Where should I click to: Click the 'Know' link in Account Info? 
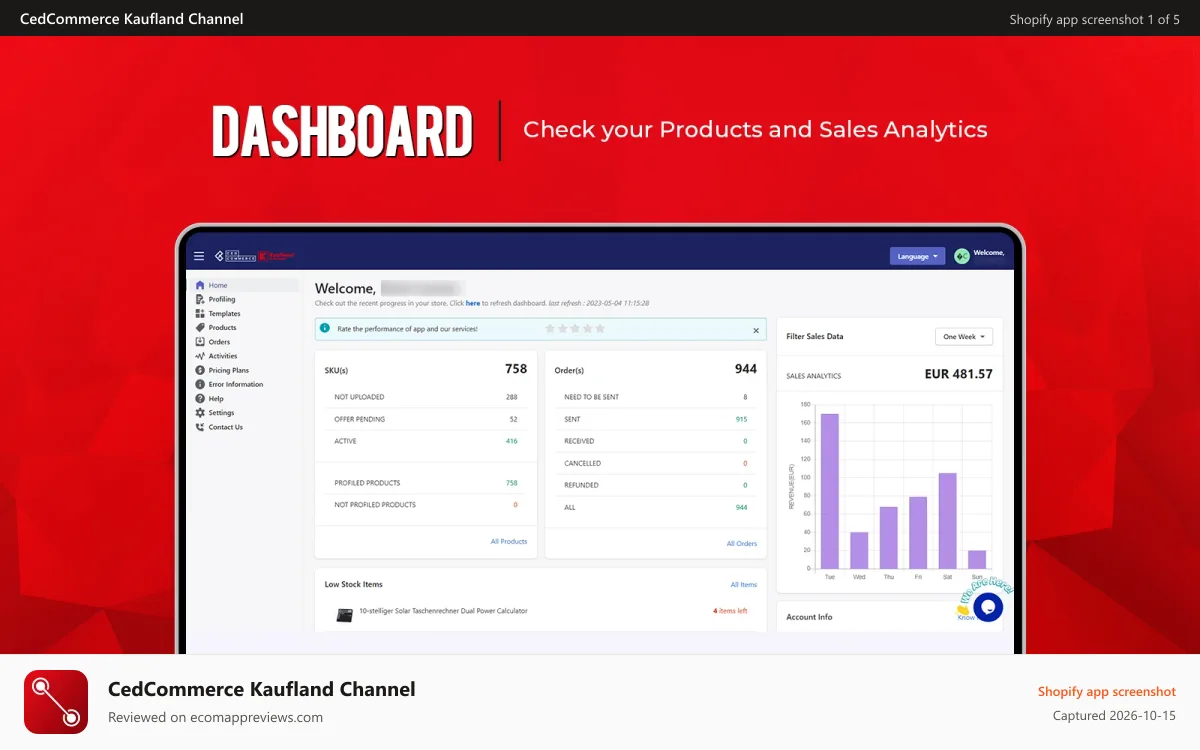click(x=966, y=617)
